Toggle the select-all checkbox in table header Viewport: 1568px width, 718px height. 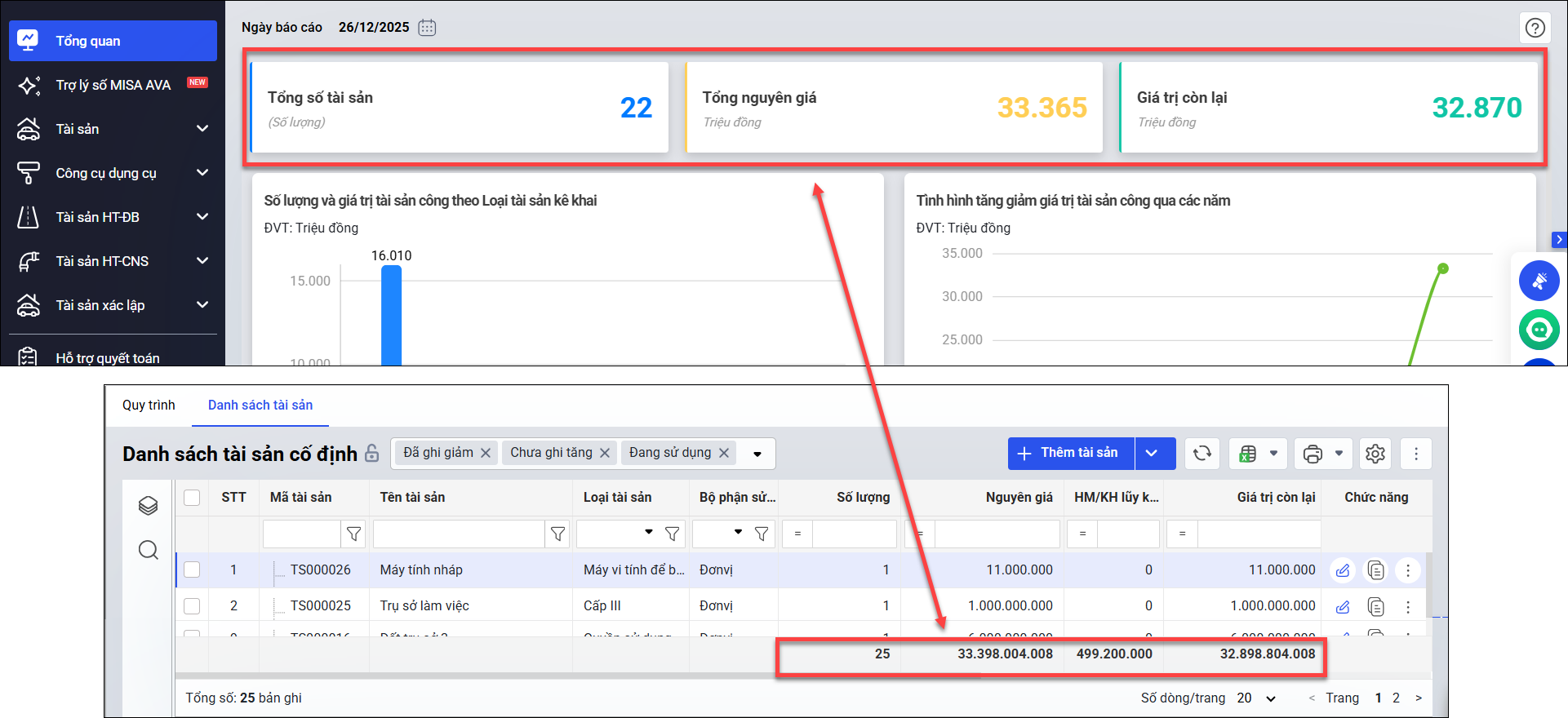coord(192,498)
